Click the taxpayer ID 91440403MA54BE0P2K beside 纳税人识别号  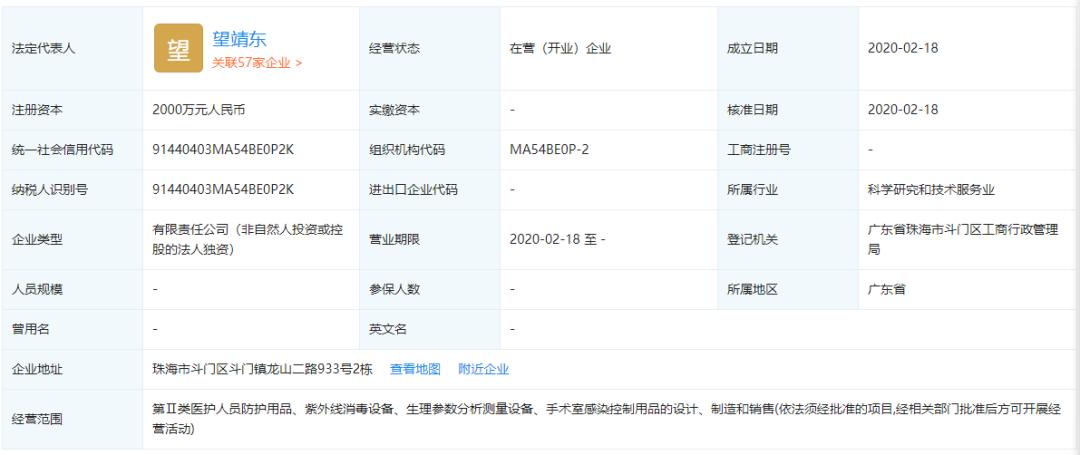tap(223, 189)
